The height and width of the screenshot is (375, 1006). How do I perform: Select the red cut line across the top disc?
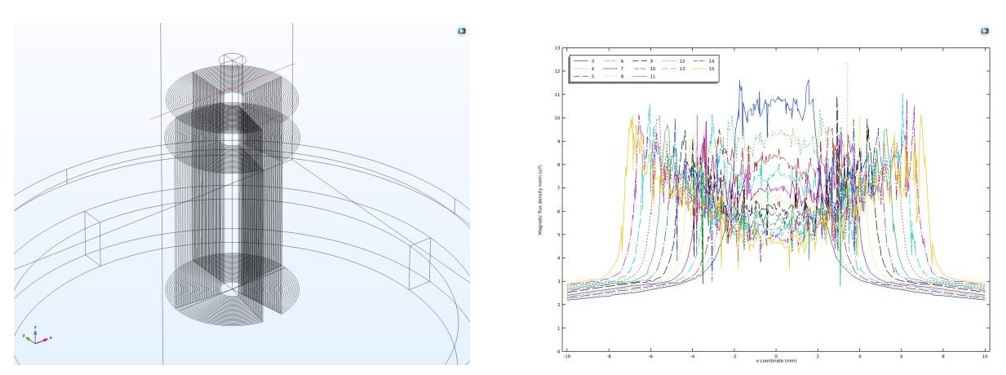(x=222, y=91)
